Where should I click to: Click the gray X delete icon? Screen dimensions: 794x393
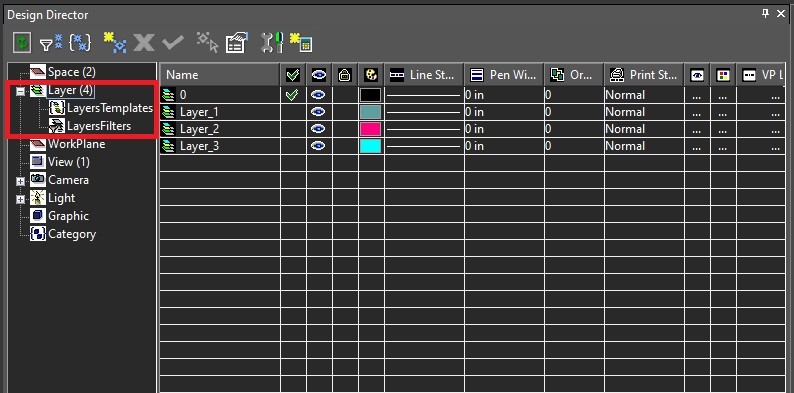point(144,44)
